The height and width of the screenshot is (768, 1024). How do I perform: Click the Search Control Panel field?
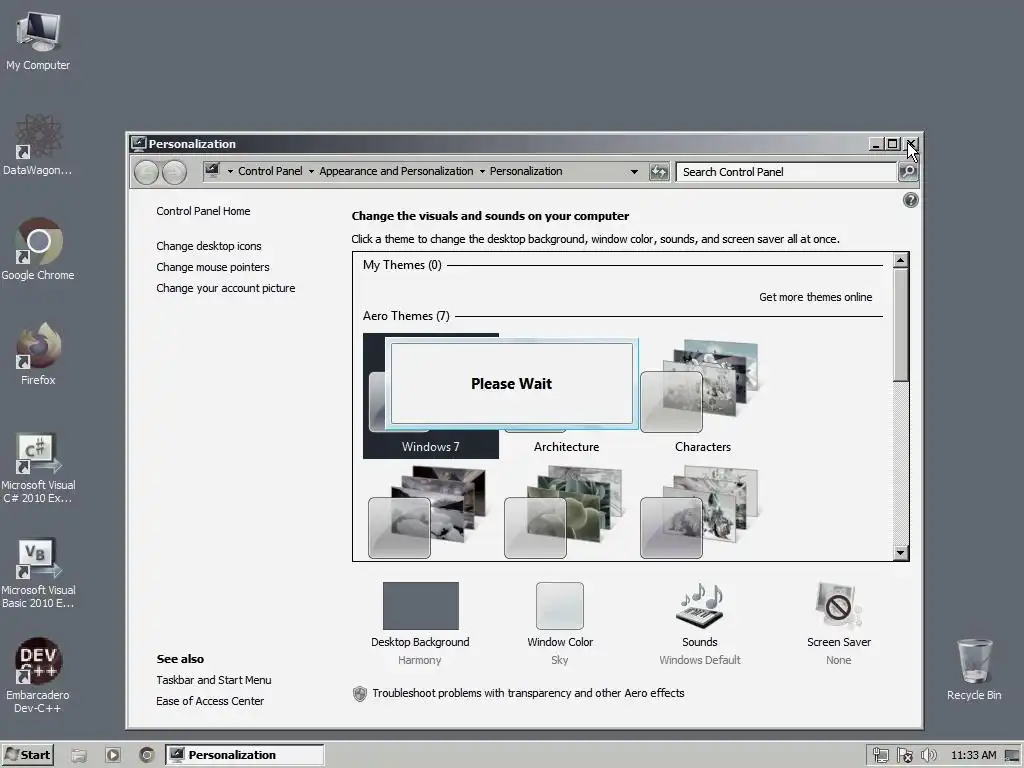tap(786, 172)
